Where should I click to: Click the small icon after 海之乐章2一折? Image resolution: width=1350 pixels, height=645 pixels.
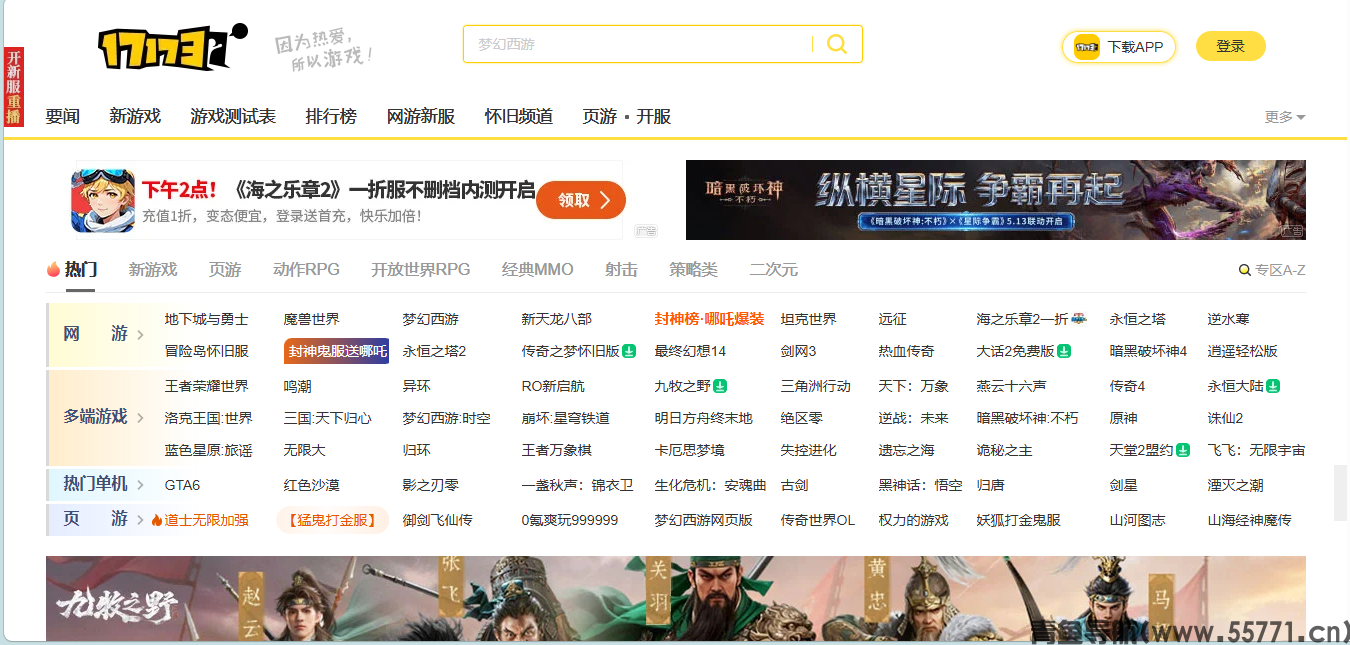[x=1079, y=319]
